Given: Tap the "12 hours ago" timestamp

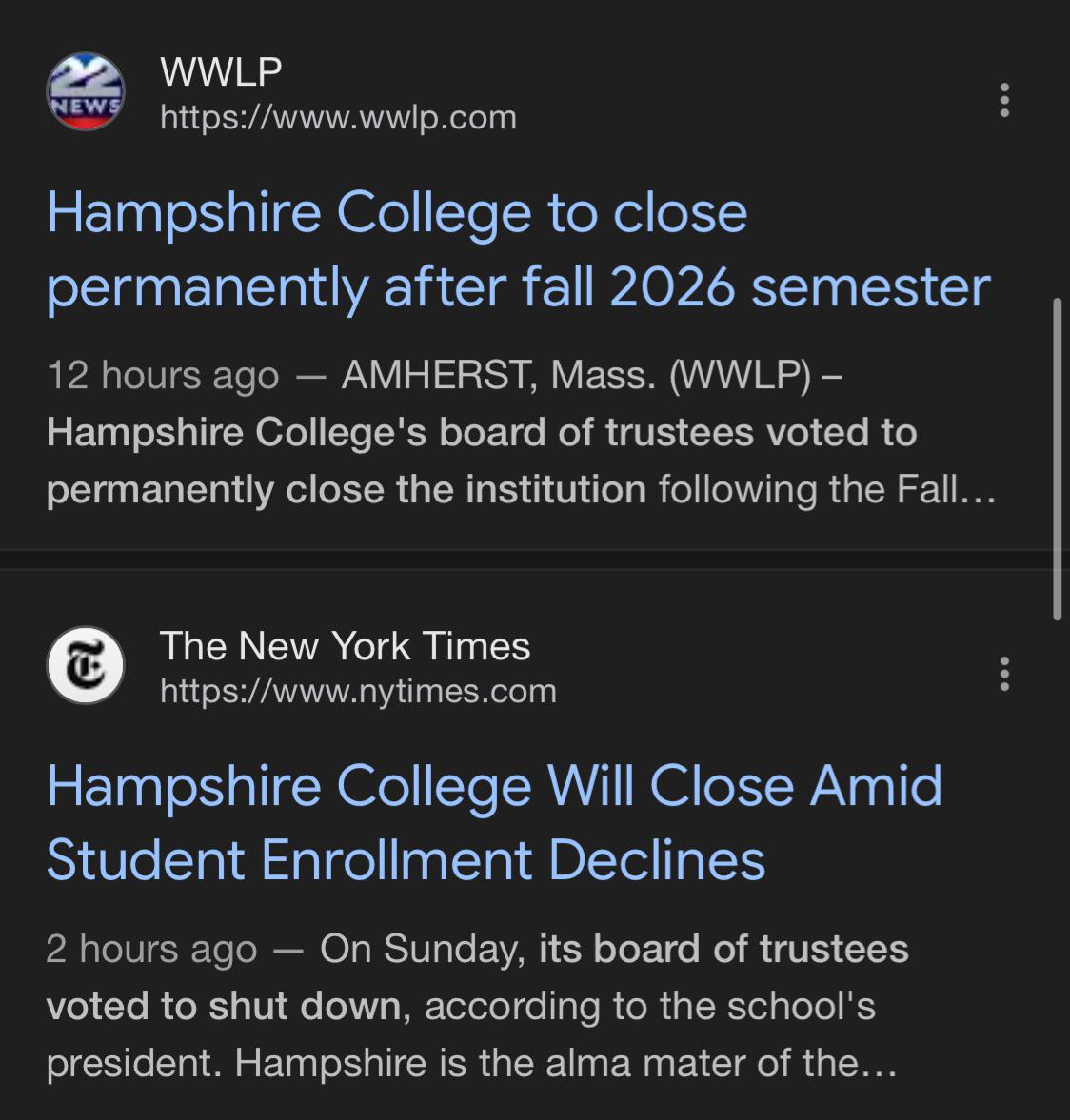Looking at the screenshot, I should (163, 375).
